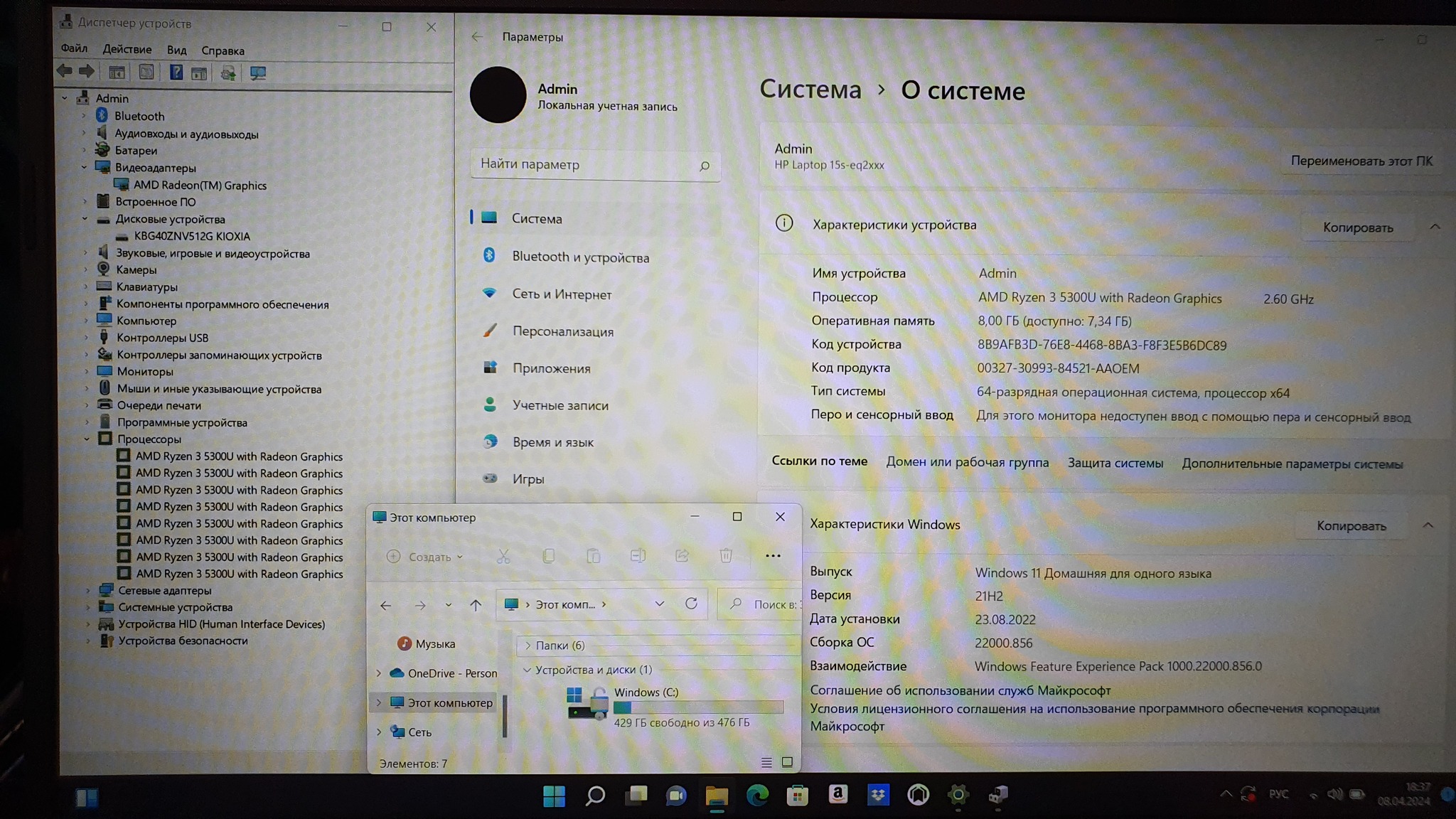
Task: Click the Device Manager help toolbar icon
Action: (x=176, y=73)
